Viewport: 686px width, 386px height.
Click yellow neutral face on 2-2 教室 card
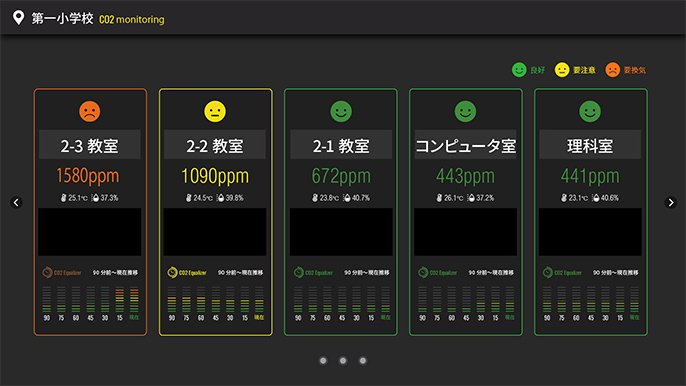pos(215,111)
